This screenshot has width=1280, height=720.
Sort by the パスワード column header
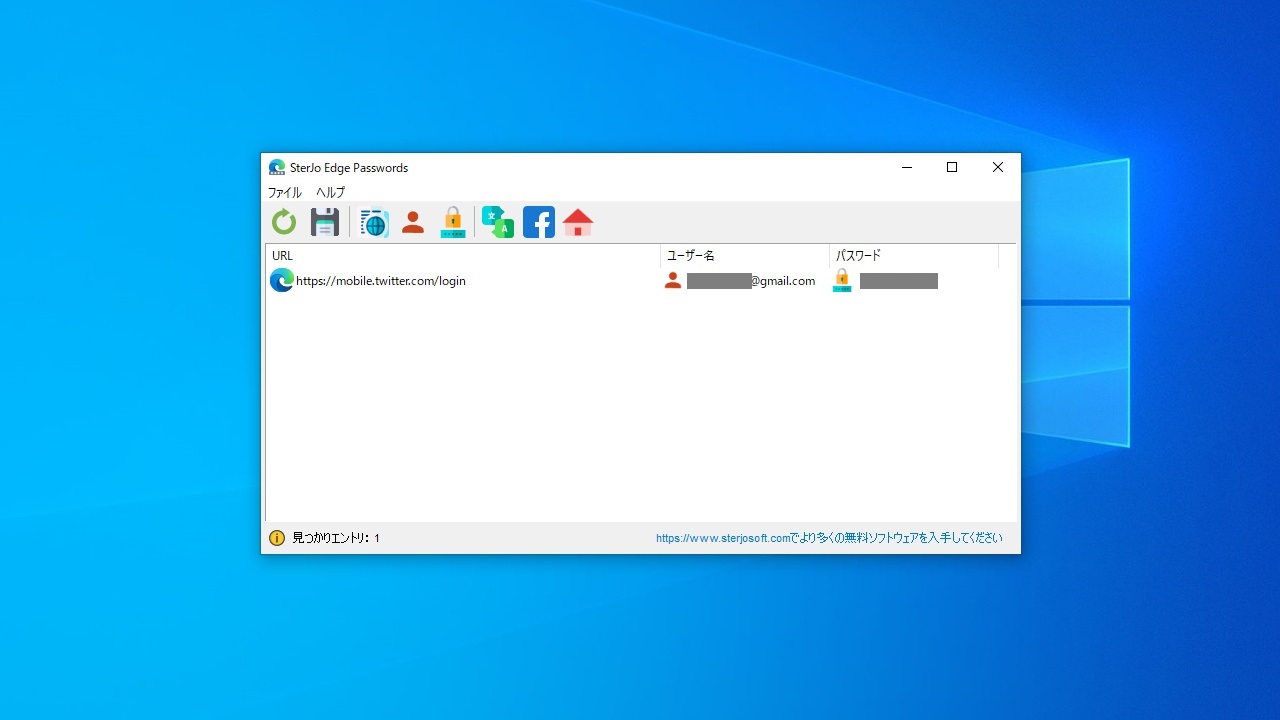point(914,256)
